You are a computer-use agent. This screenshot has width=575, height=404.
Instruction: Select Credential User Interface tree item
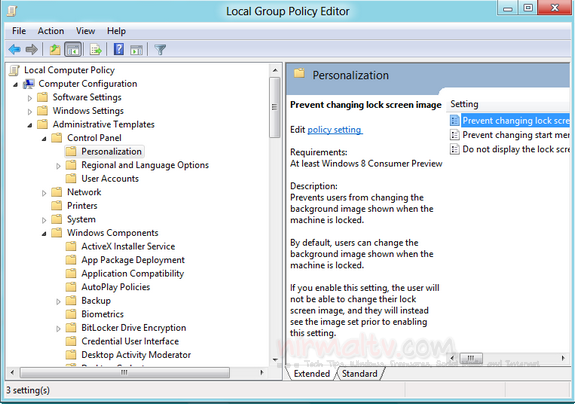130,341
